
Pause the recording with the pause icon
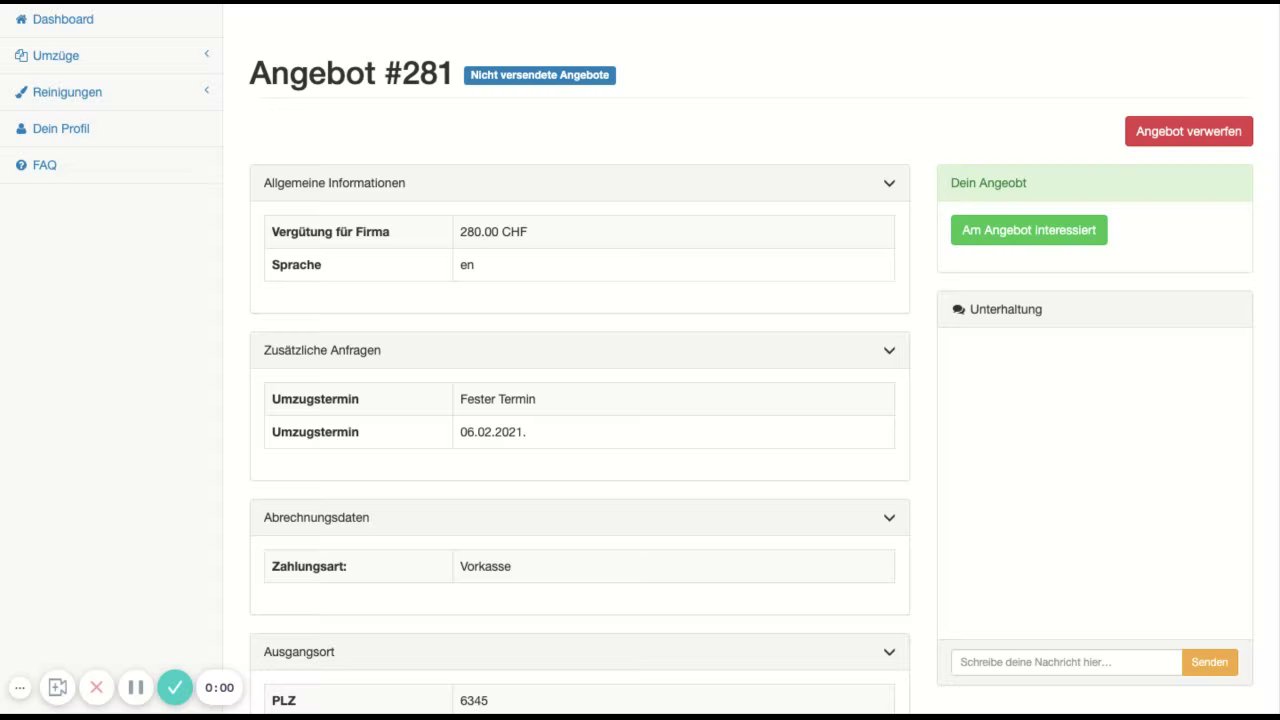click(136, 687)
